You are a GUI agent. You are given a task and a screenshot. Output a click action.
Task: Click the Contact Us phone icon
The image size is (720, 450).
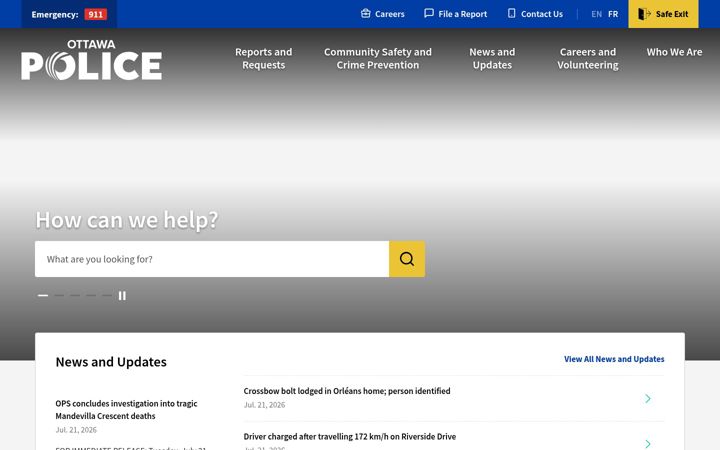point(512,13)
